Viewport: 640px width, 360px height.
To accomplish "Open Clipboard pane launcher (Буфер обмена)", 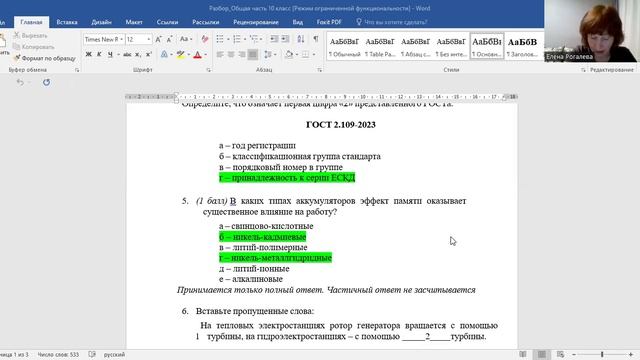I will coord(77,70).
